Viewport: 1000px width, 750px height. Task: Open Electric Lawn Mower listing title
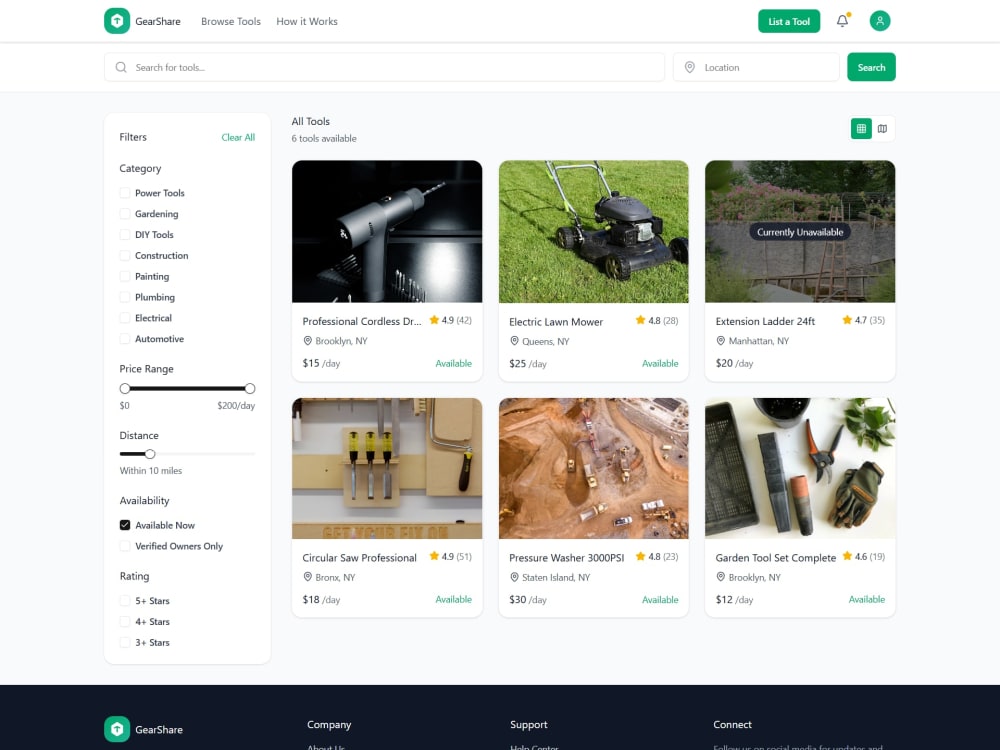[x=556, y=321]
